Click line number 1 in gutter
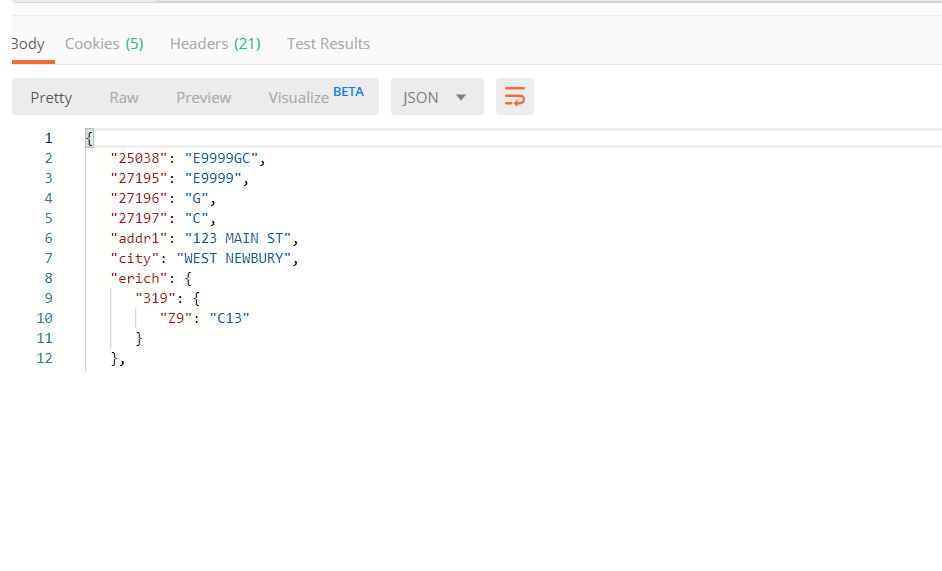Viewport: 942px width, 571px height. [49, 138]
